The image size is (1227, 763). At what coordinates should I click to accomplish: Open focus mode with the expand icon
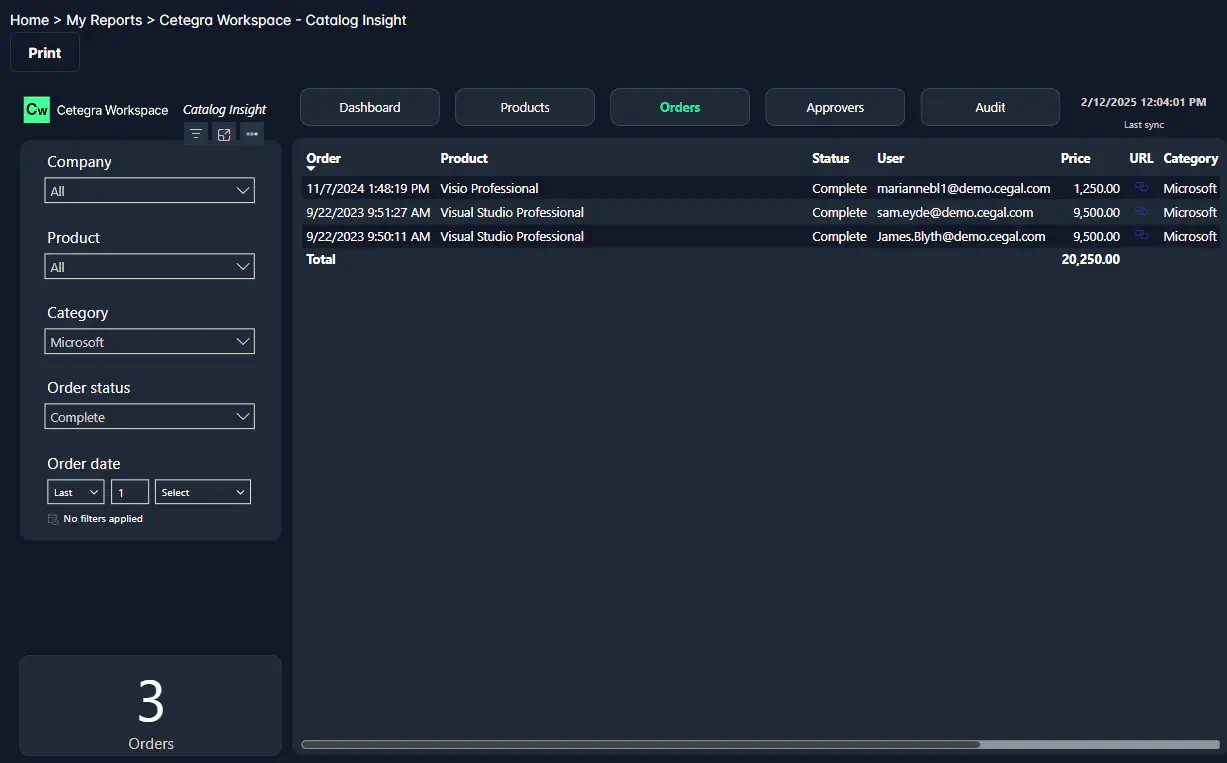coord(224,134)
